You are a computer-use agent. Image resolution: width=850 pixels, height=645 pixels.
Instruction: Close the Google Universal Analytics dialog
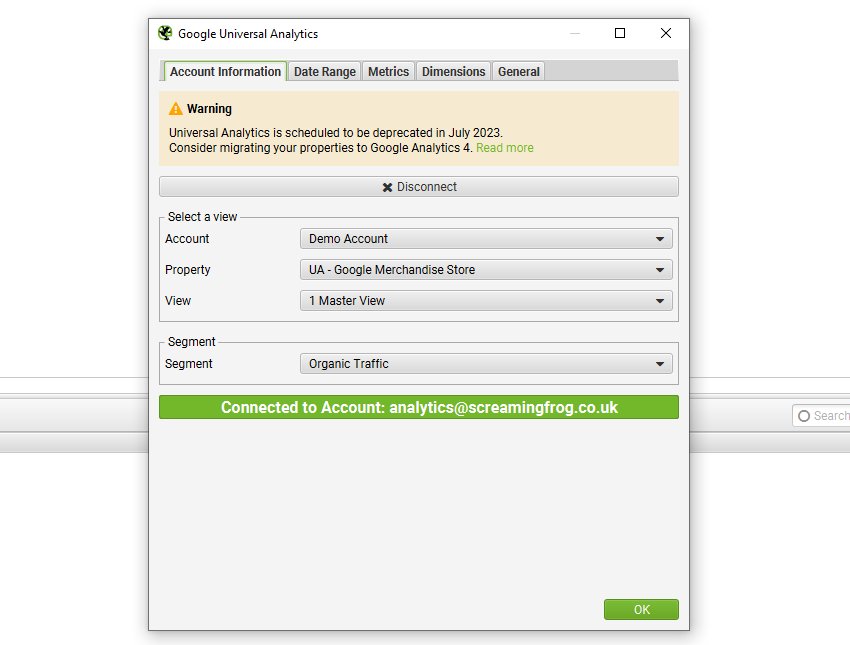[666, 33]
